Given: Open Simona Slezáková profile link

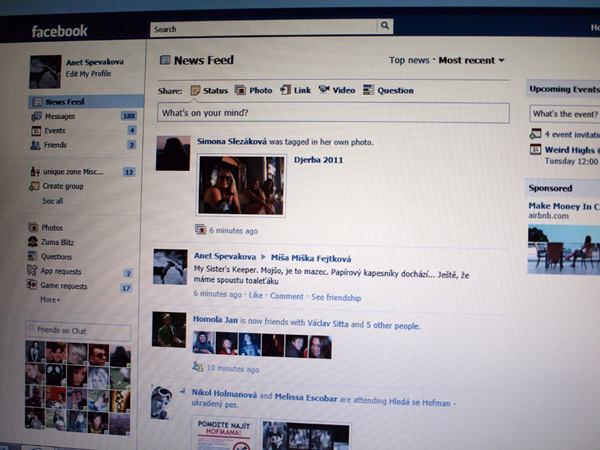Looking at the screenshot, I should (x=232, y=141).
